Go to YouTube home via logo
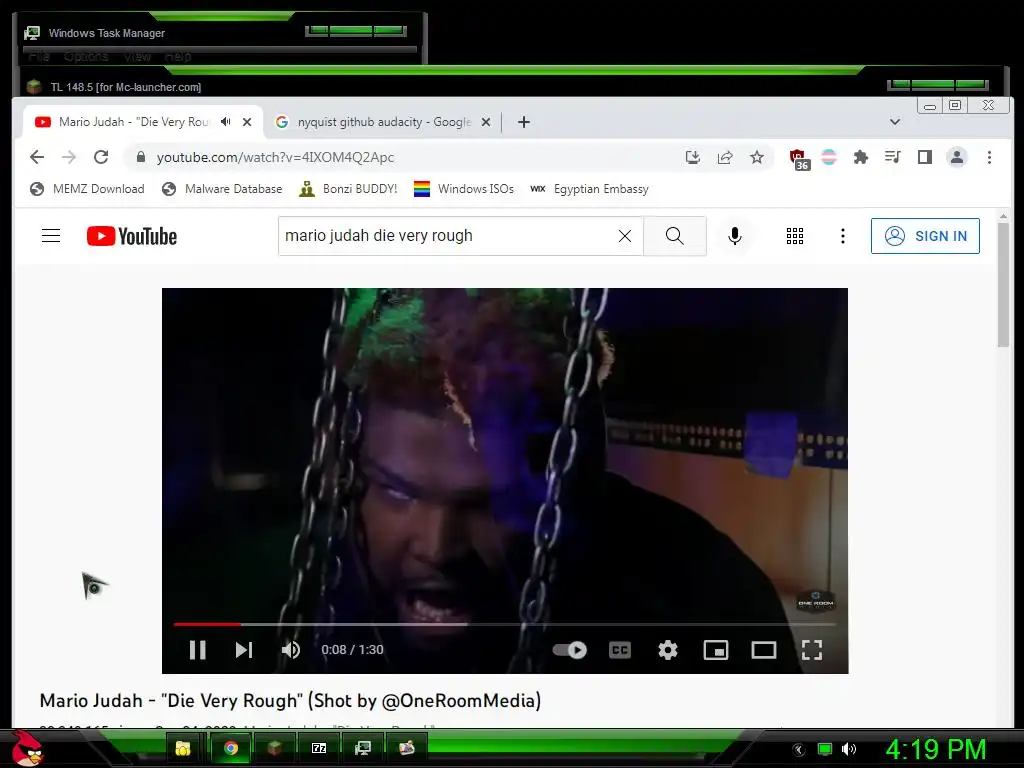Image resolution: width=1024 pixels, height=768 pixels. tap(131, 236)
